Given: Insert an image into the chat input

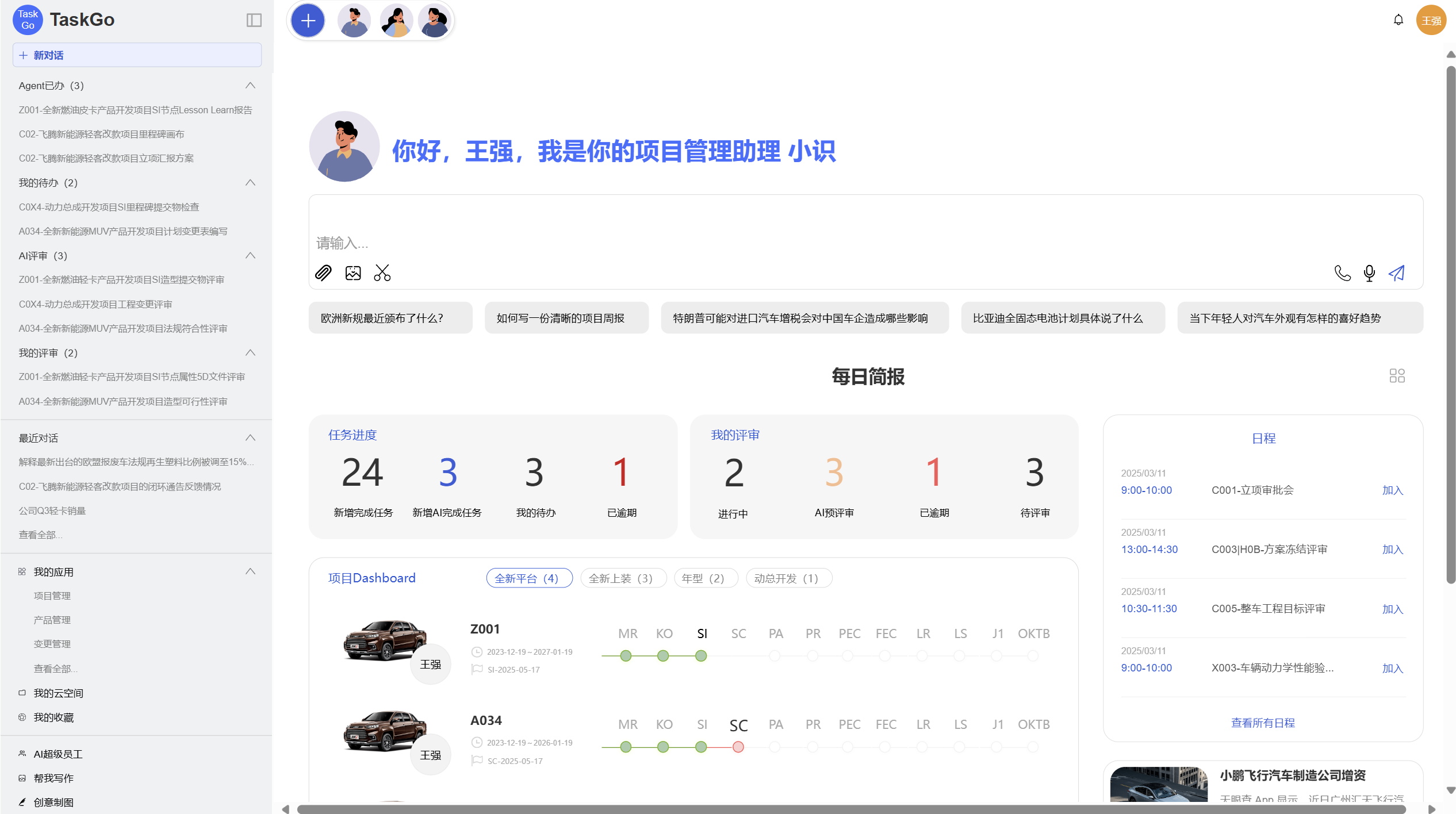Looking at the screenshot, I should pos(353,273).
